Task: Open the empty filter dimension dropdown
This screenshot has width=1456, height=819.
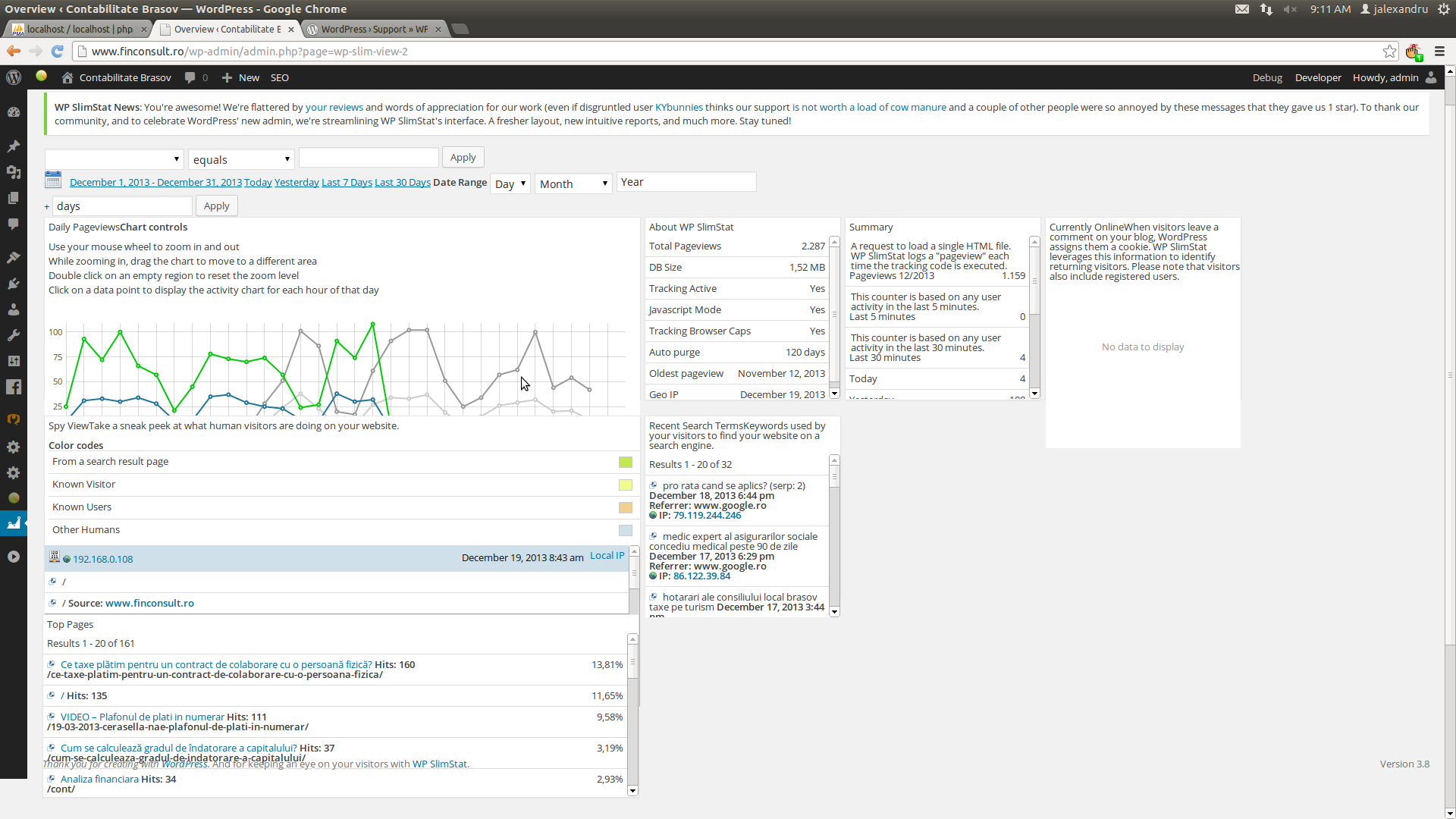Action: [114, 158]
